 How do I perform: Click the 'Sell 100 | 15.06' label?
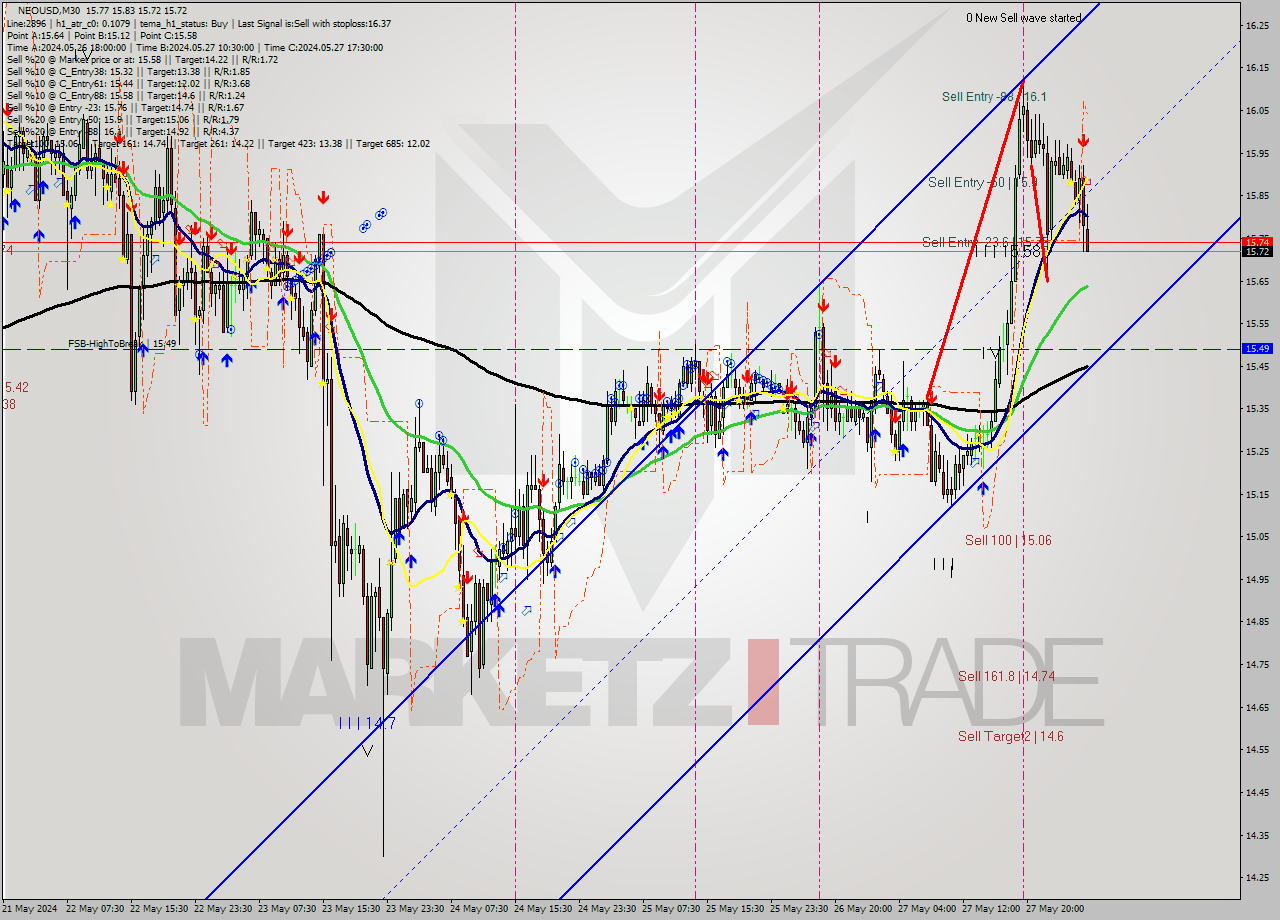click(1008, 540)
